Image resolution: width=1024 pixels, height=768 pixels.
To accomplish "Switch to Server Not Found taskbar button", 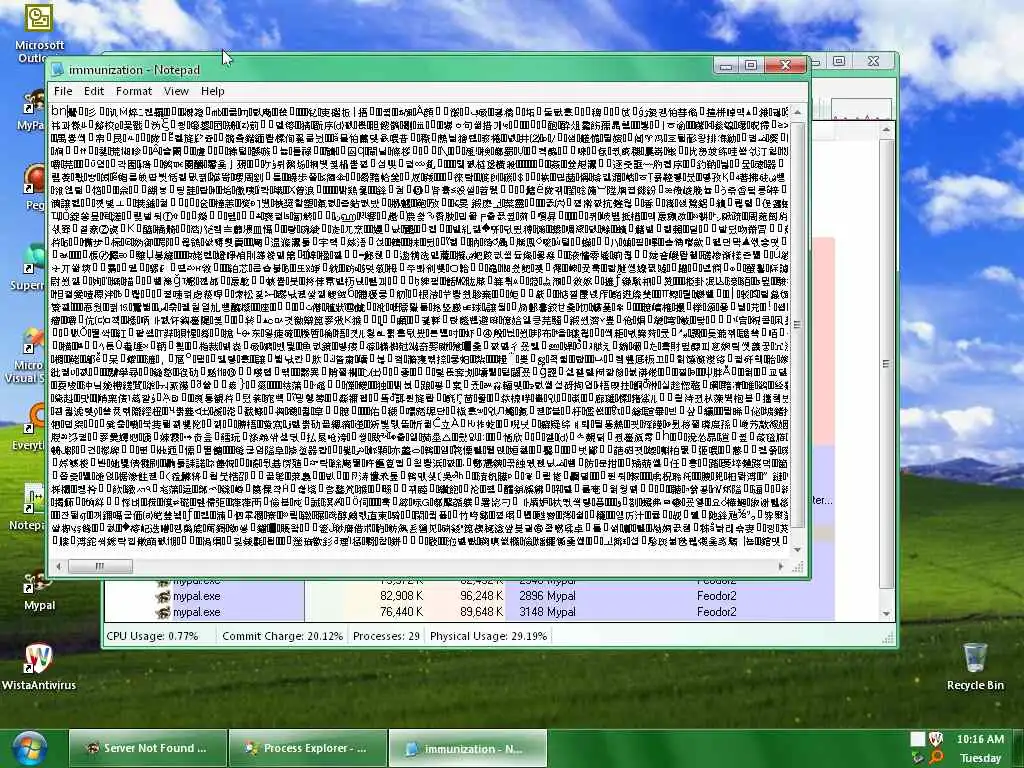I will pyautogui.click(x=148, y=748).
